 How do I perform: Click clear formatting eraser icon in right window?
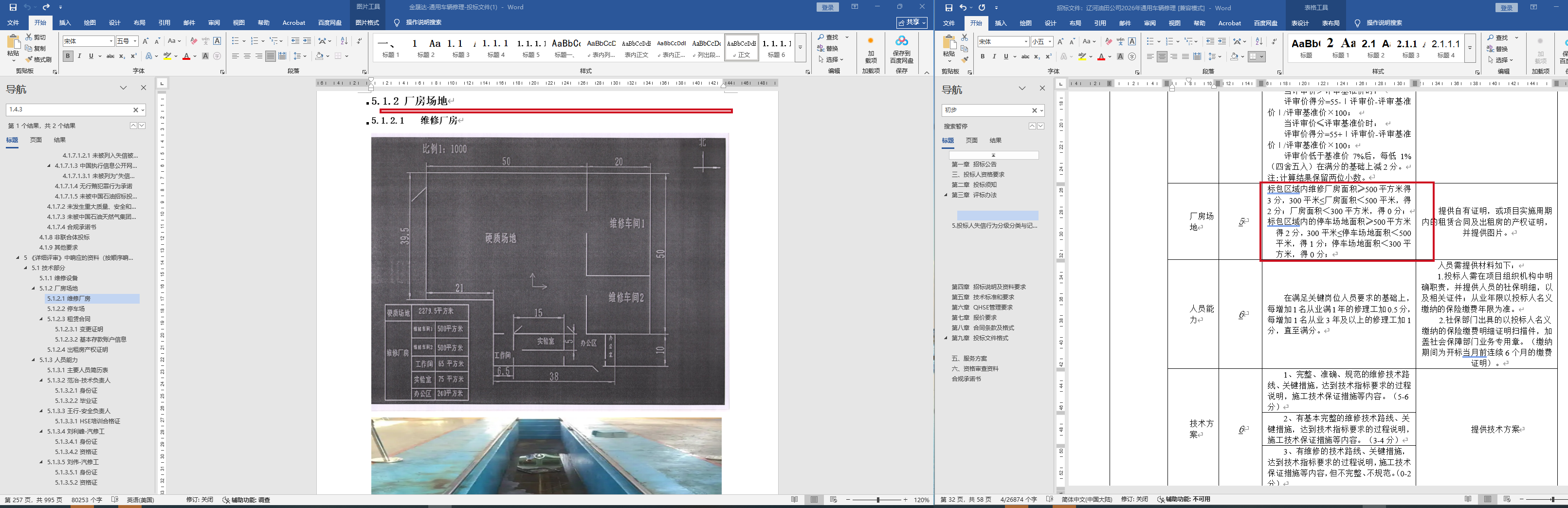tap(1109, 41)
